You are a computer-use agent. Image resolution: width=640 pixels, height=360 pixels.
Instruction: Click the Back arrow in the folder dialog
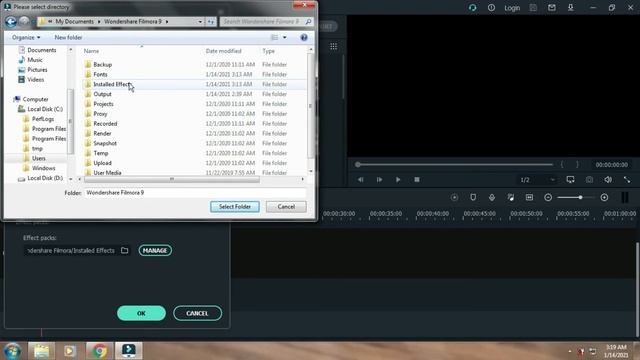[11, 21]
